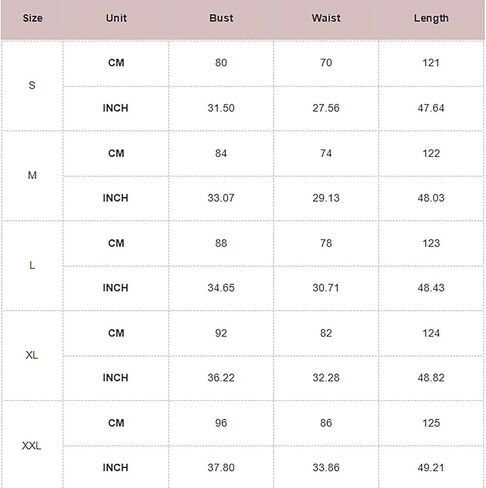
Task: Select the length value 48.43
Action: click(431, 288)
